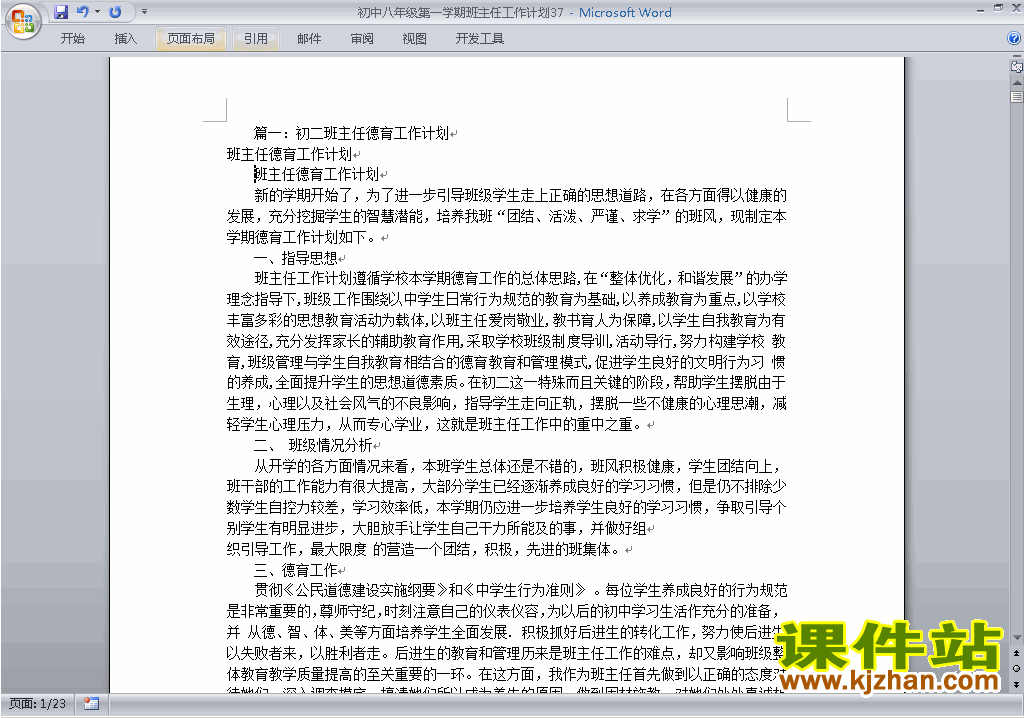Click the Previous Page double-up arrow
Image resolution: width=1024 pixels, height=718 pixels.
click(x=1017, y=653)
